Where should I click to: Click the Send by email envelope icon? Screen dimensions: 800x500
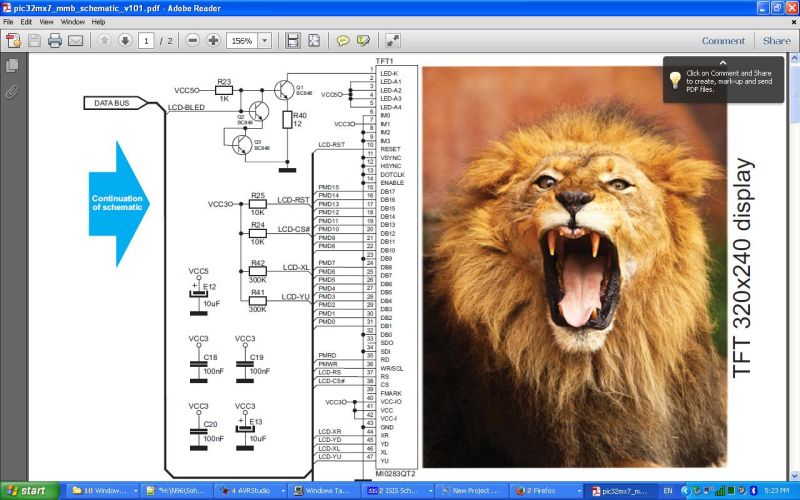pos(76,40)
